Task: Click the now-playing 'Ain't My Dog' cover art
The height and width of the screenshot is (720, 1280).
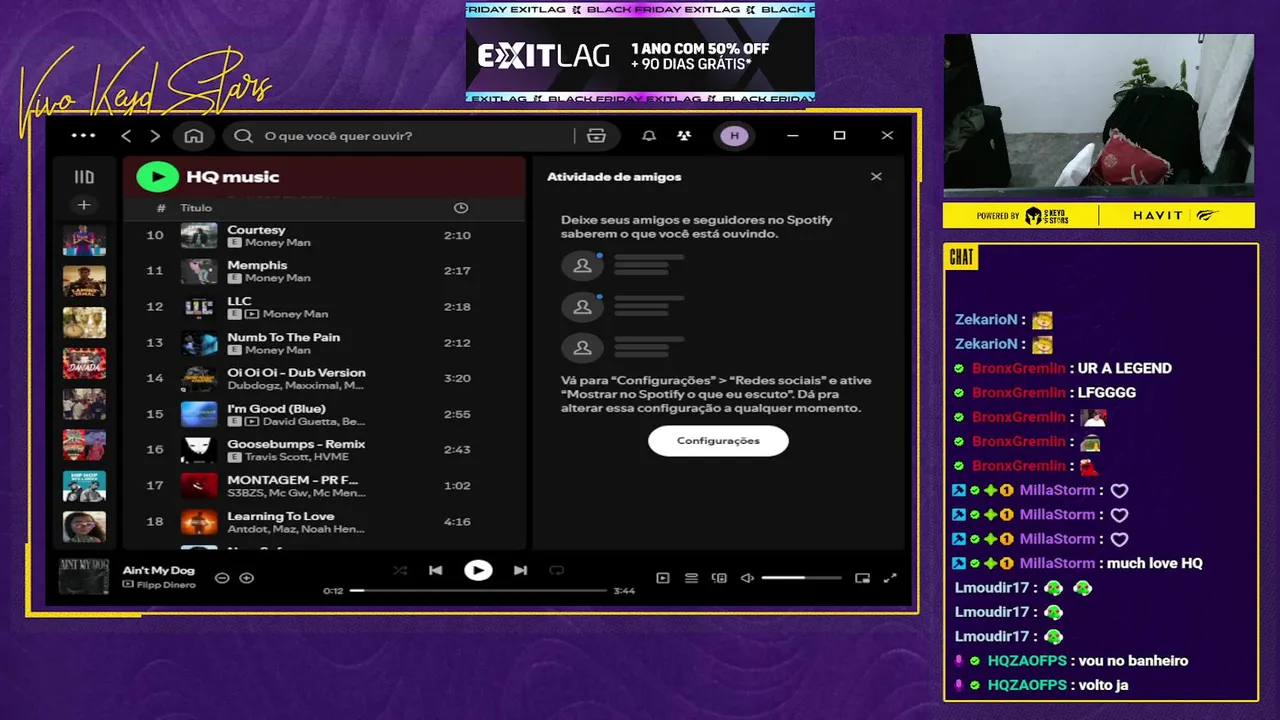Action: 83,577
